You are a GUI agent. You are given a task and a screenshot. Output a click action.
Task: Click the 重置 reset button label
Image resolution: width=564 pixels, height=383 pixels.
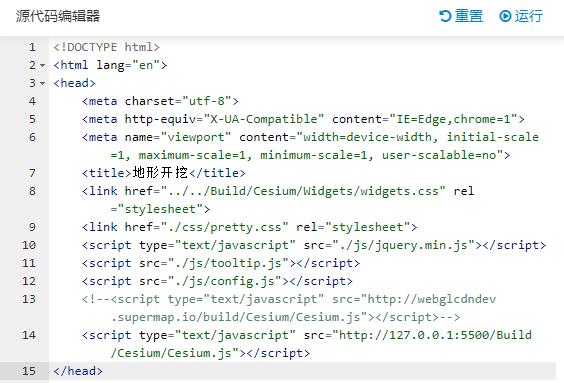click(469, 16)
